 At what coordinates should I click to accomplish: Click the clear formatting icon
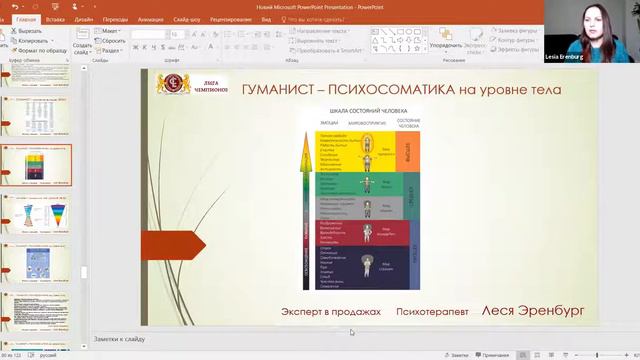tap(216, 35)
